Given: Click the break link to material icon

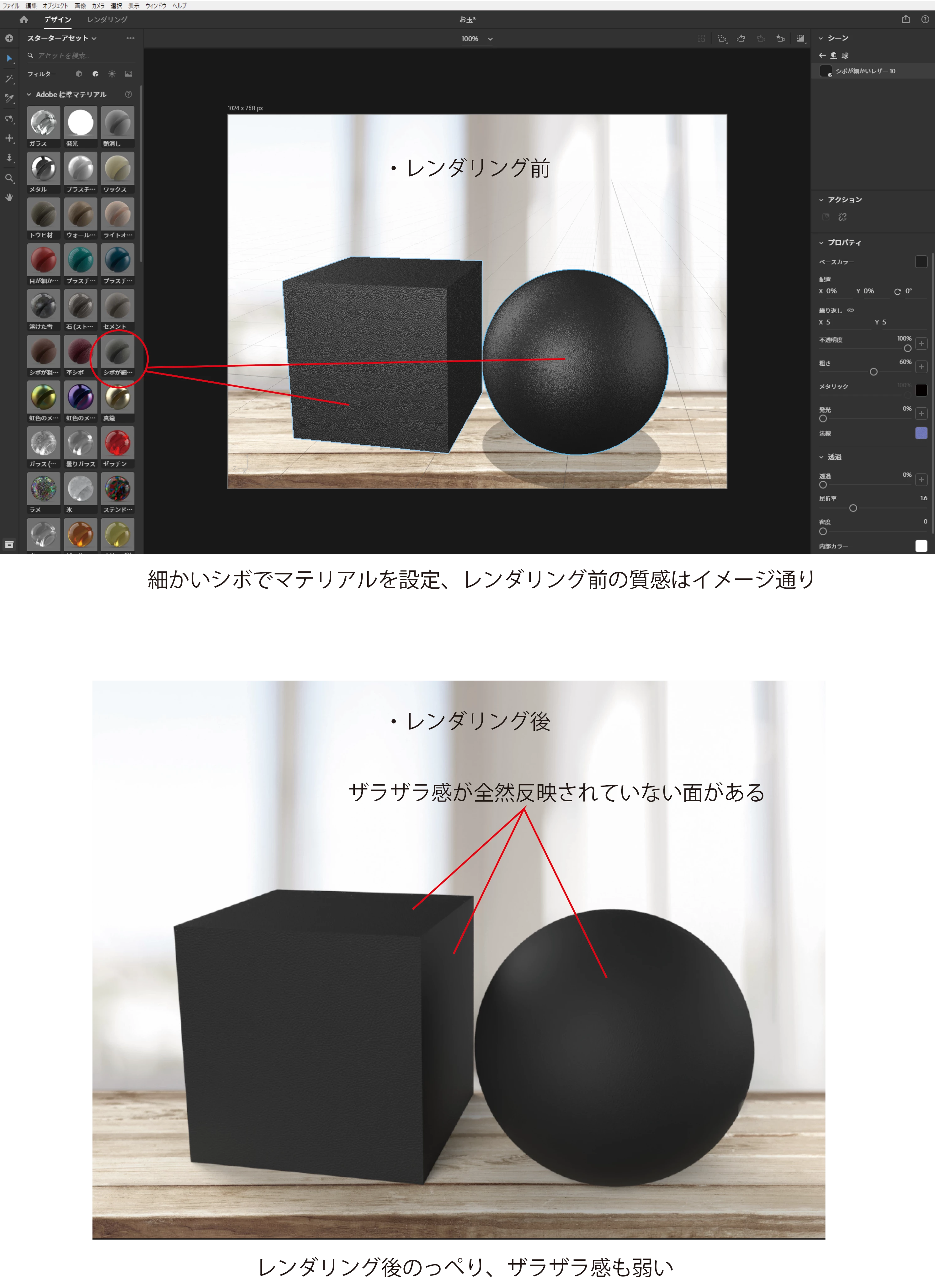Looking at the screenshot, I should 842,217.
